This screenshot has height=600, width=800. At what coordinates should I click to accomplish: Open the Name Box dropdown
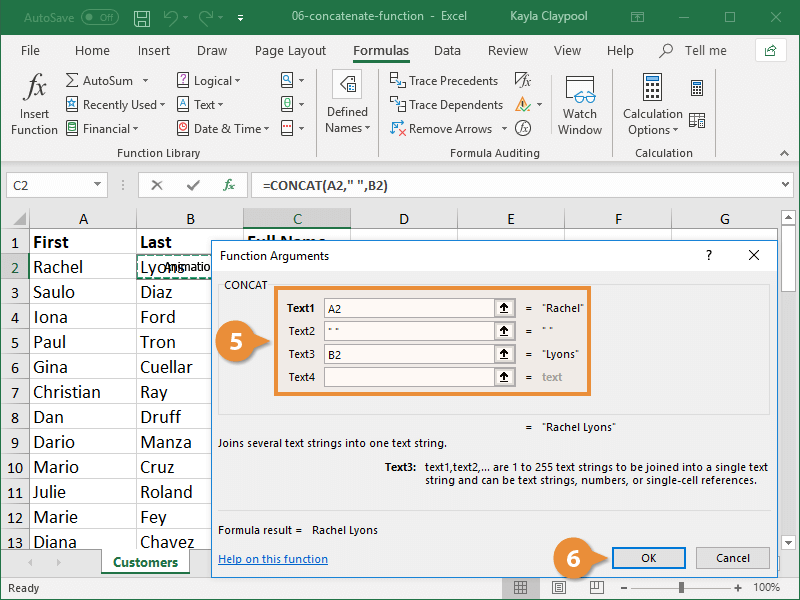pyautogui.click(x=98, y=185)
